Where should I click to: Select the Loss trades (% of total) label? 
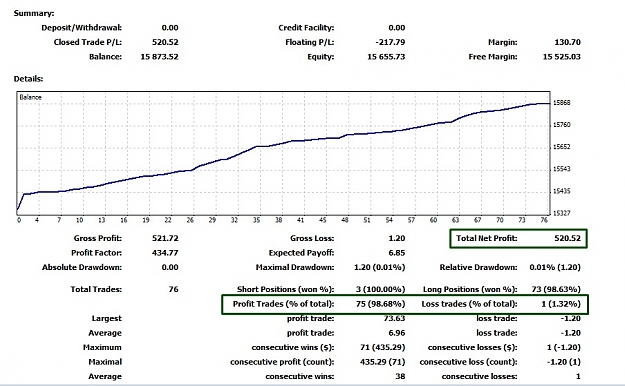coord(469,304)
